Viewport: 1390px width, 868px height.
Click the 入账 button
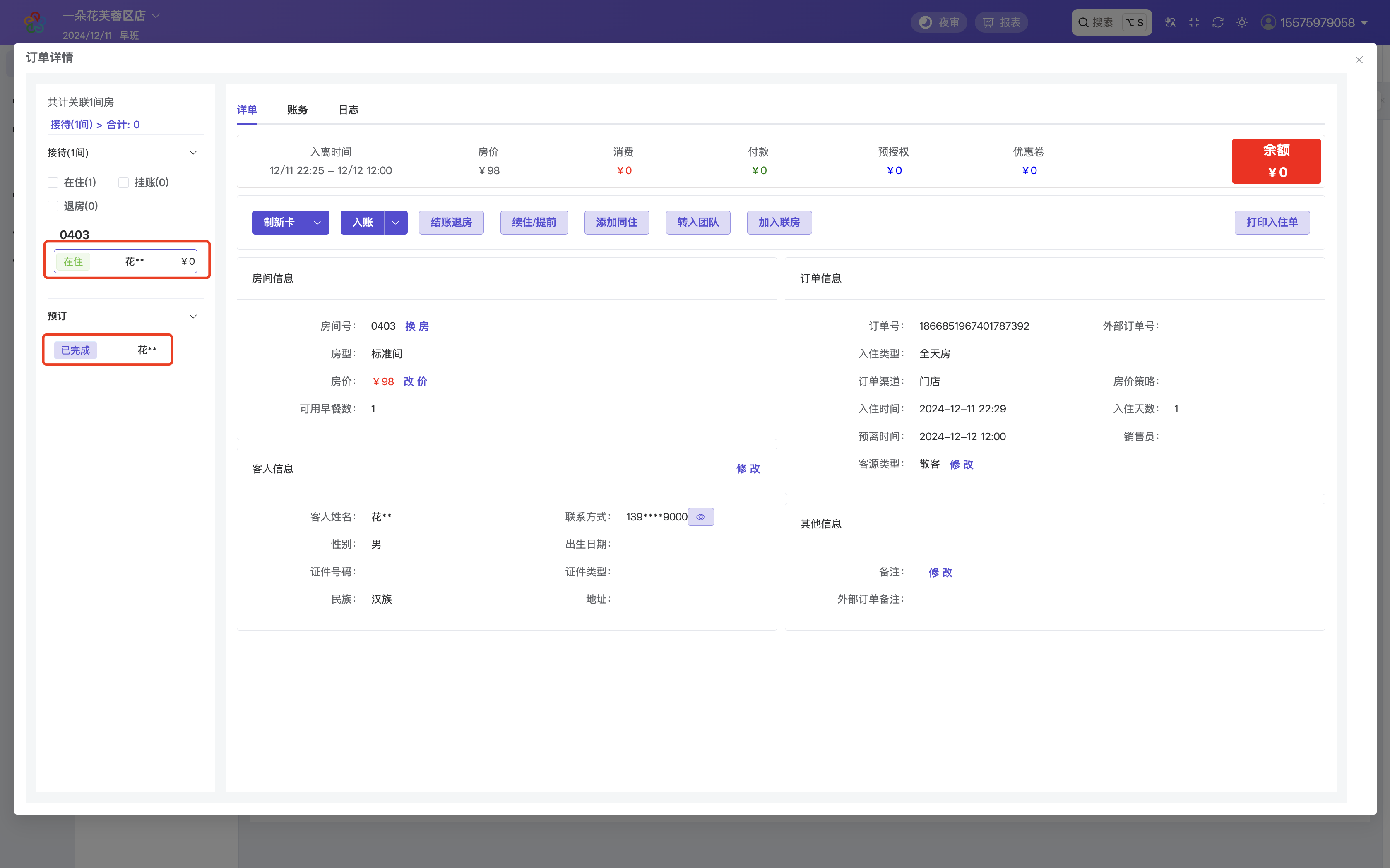363,222
